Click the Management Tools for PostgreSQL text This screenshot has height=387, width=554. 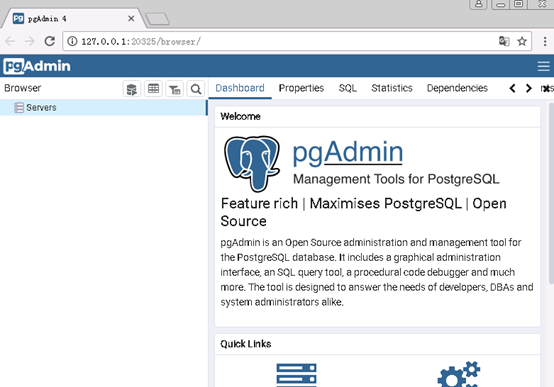396,179
